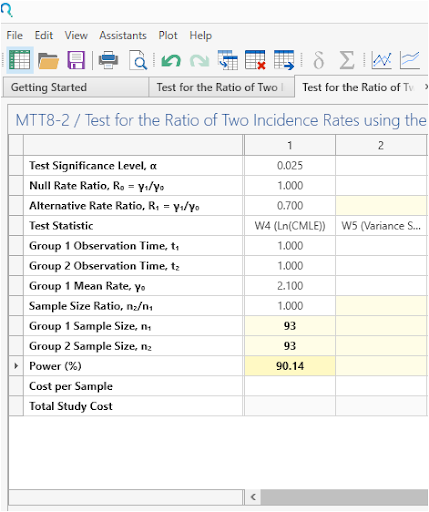The width and height of the screenshot is (429, 512).
Task: Click the Power (%) row arrow marker
Action: click(16, 366)
